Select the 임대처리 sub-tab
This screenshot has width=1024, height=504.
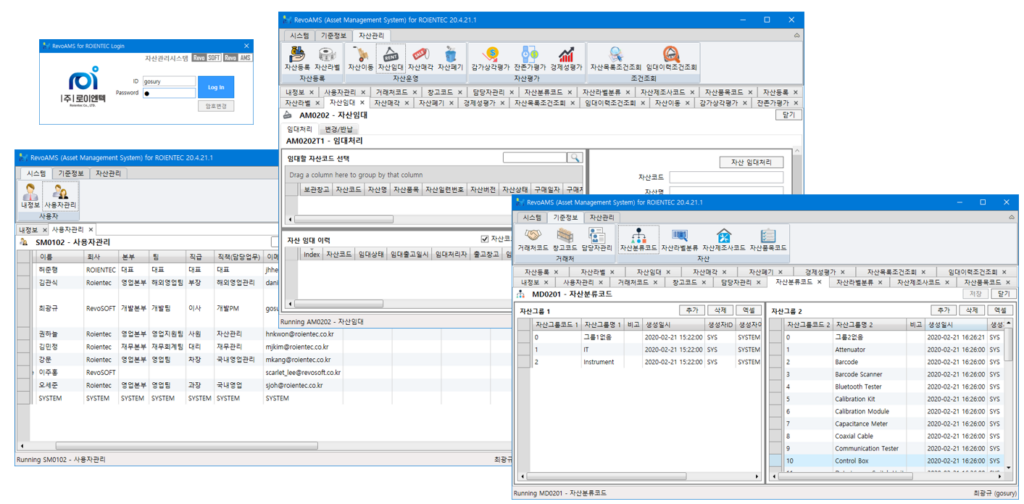(299, 129)
